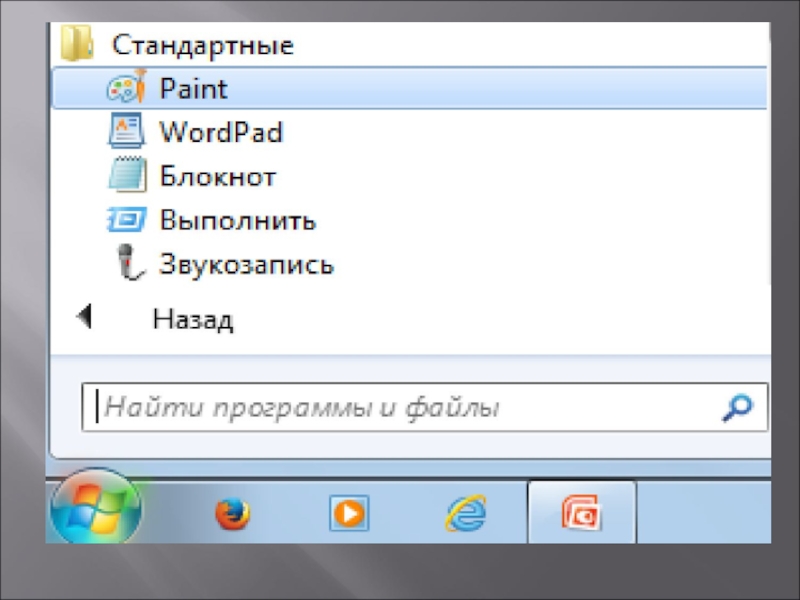Switch to the PowerPoint taskbar button
Image resolution: width=800 pixels, height=600 pixels.
(582, 512)
